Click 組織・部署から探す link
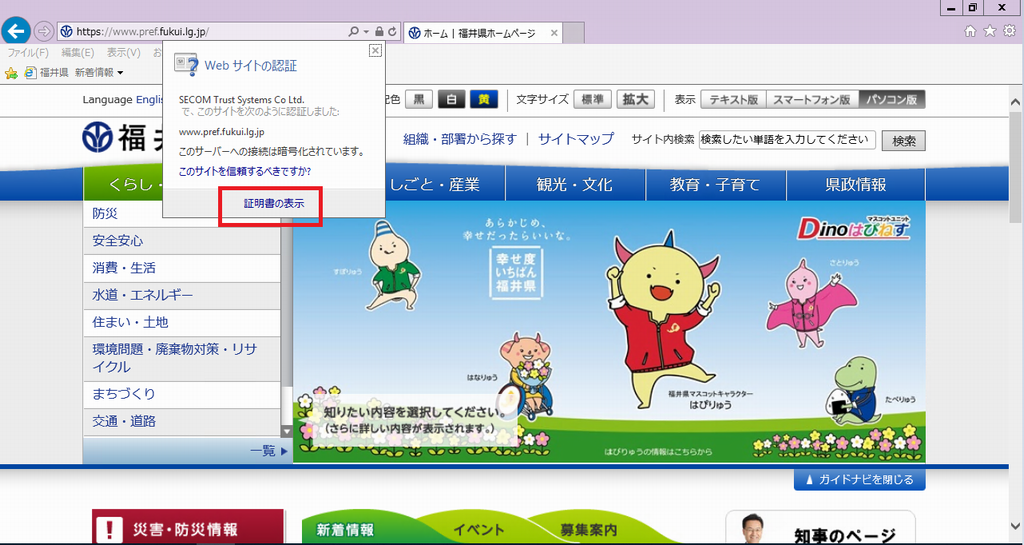The height and width of the screenshot is (545, 1024). tap(460, 139)
